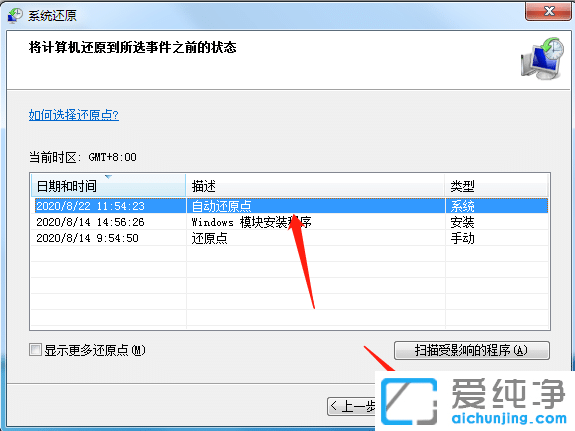This screenshot has height=431, width=575.
Task: Click the 扫描受影响的程序 button
Action: coord(472,350)
